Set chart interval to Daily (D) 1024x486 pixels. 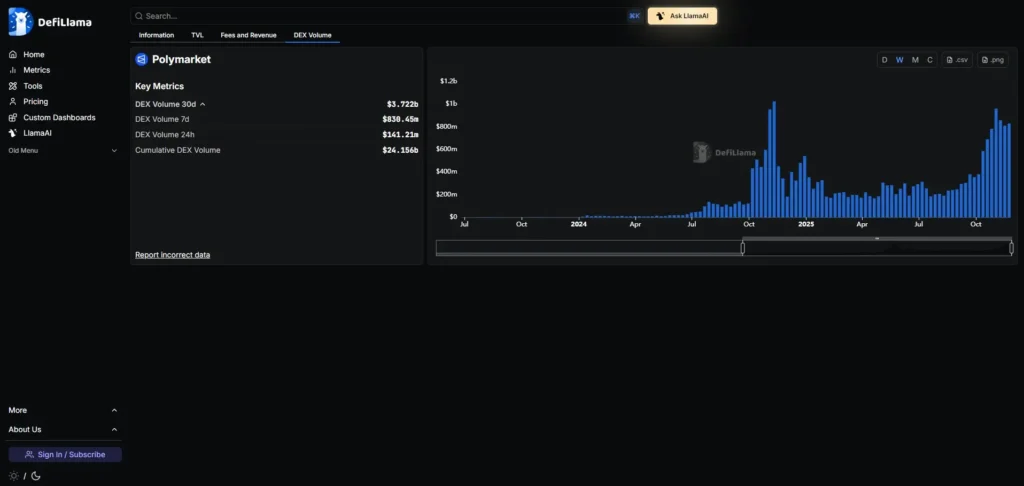(884, 60)
